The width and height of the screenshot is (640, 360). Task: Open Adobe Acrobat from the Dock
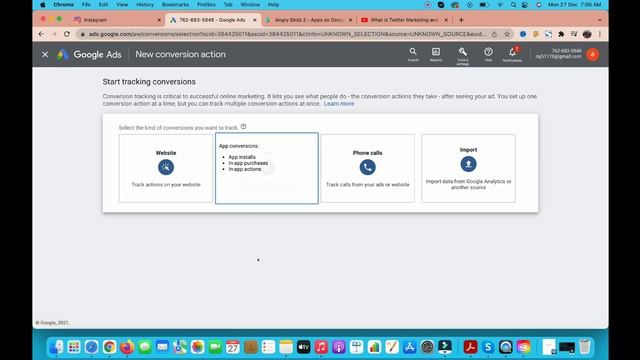coord(470,347)
